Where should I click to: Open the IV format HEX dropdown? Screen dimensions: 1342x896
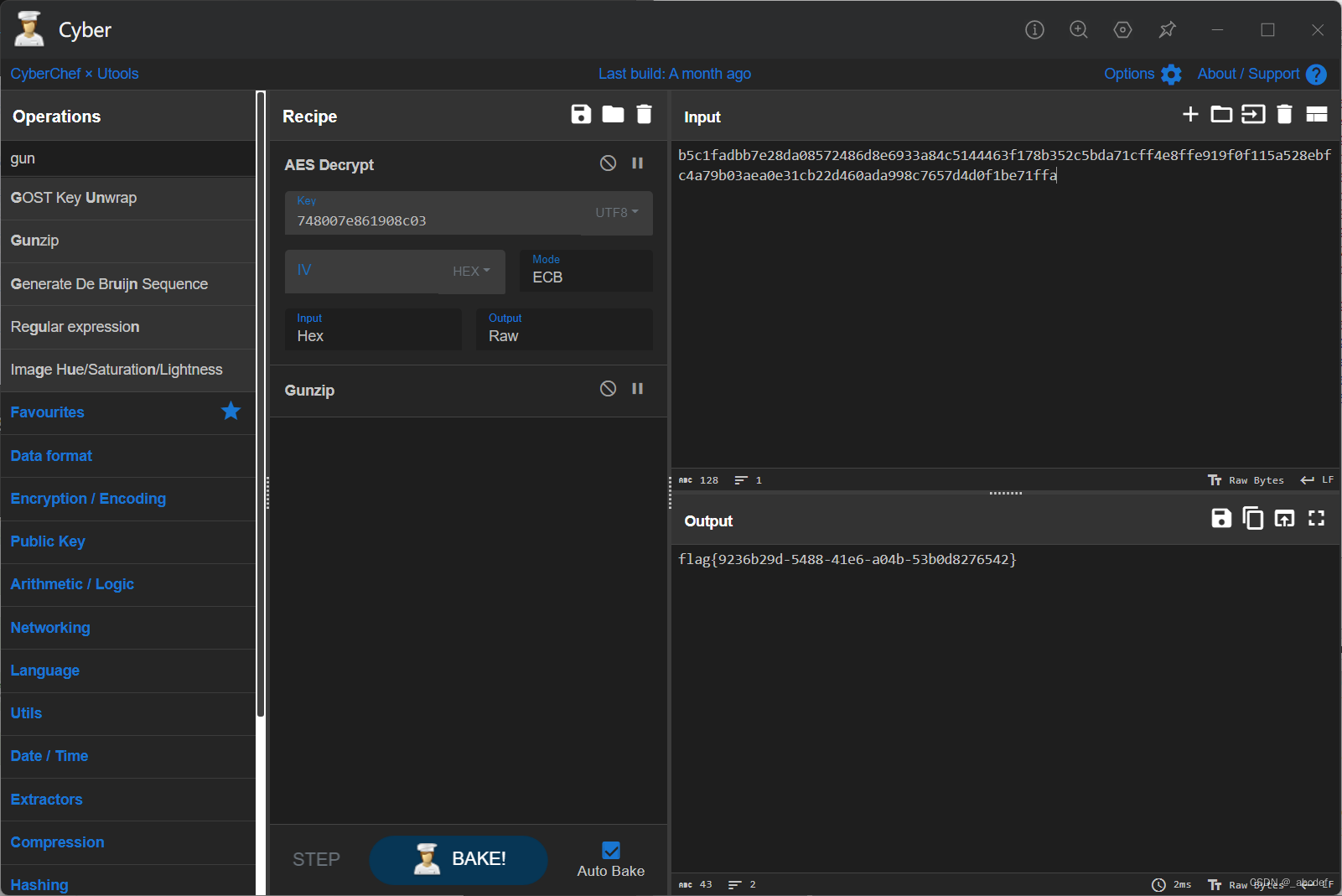(x=471, y=272)
